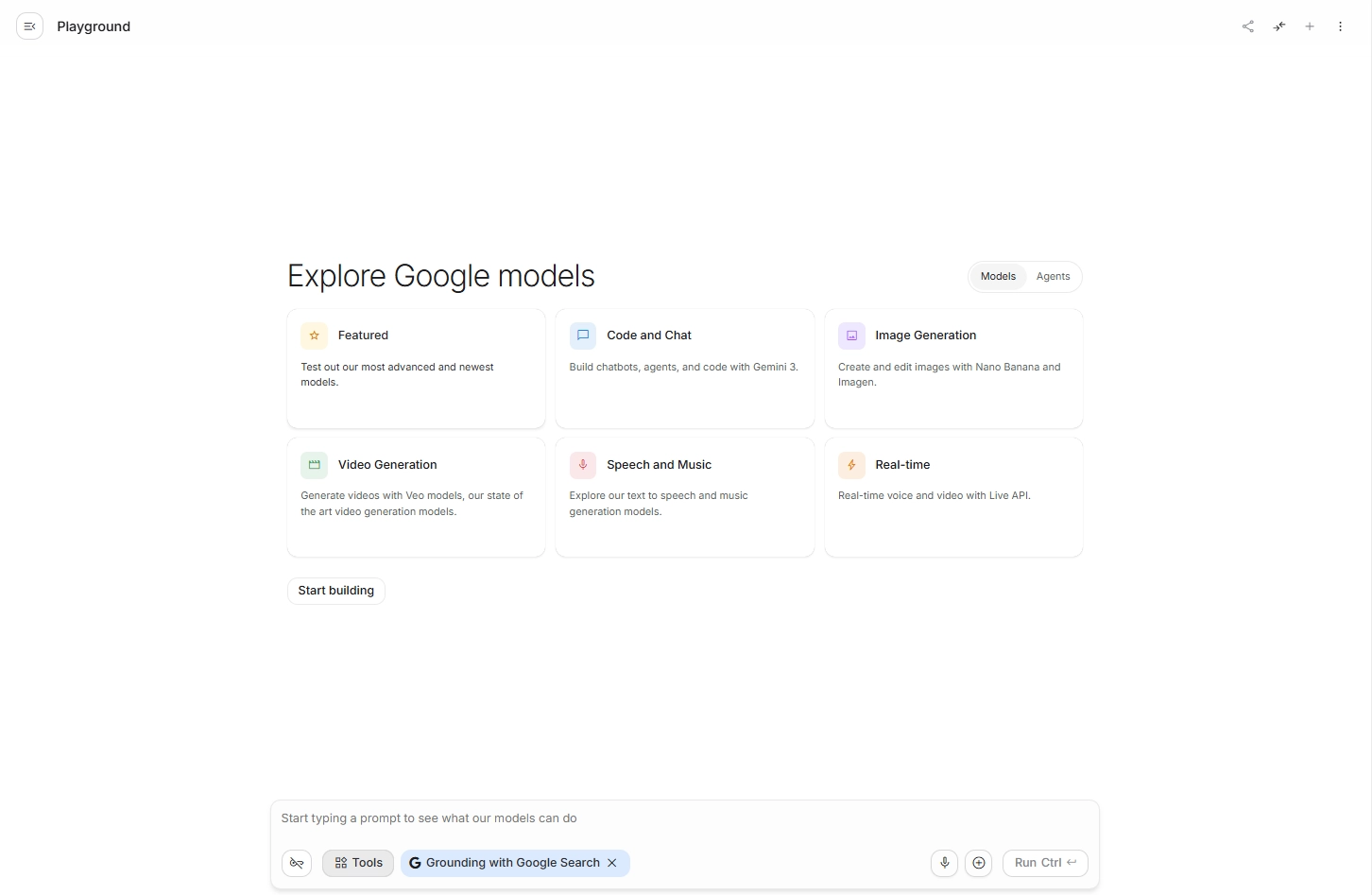
Task: Click the Featured star icon
Action: tap(315, 336)
